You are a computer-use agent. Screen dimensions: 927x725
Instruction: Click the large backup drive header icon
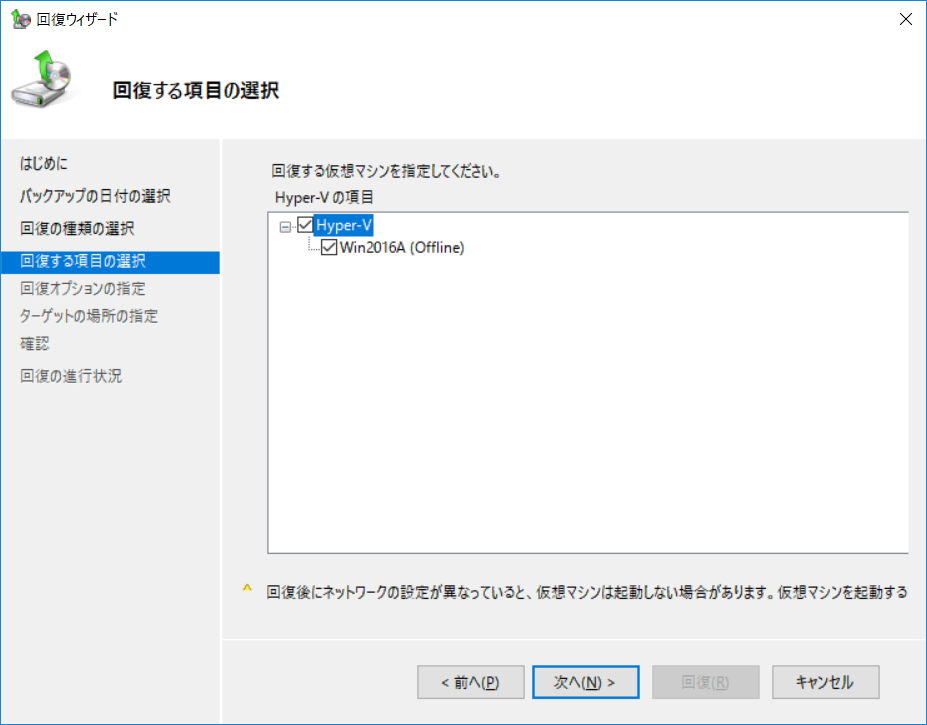pos(43,80)
